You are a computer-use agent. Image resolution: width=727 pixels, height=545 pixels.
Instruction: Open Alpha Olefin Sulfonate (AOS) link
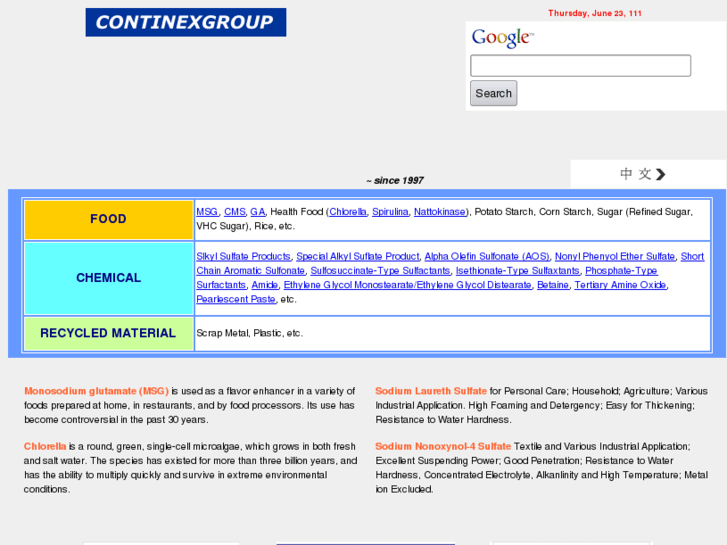487,256
